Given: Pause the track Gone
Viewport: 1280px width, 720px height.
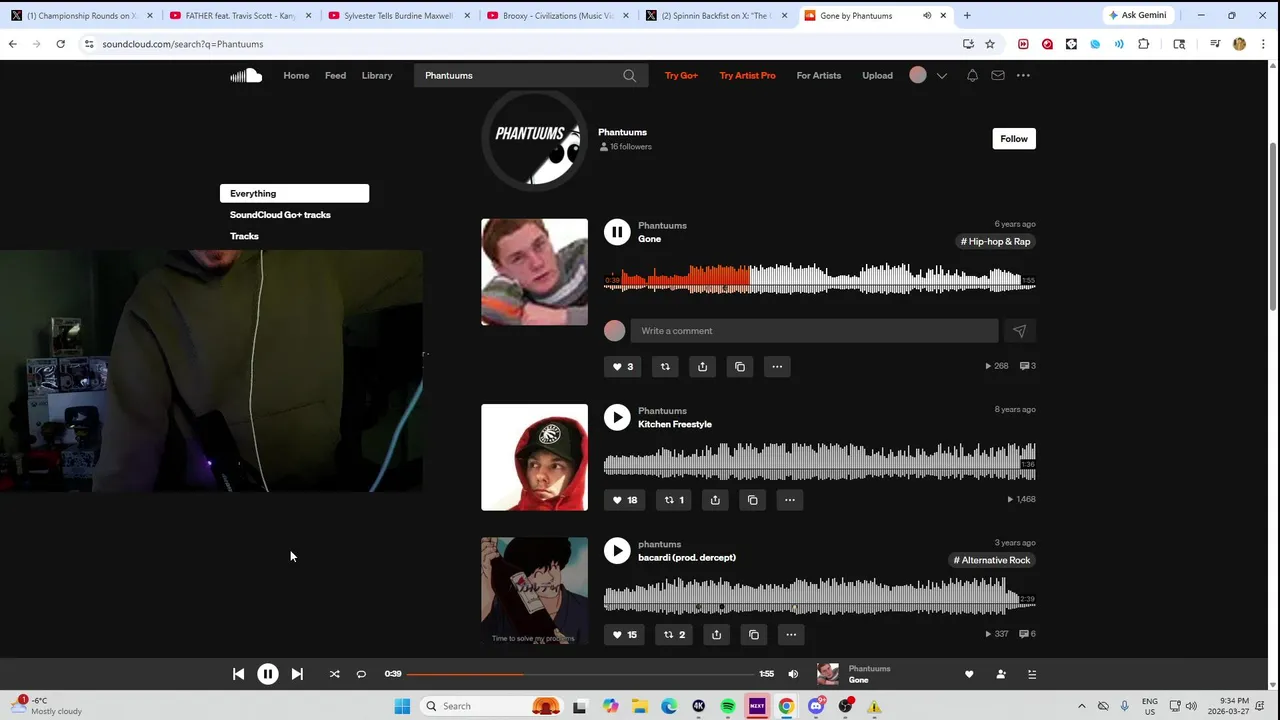Looking at the screenshot, I should (x=617, y=232).
